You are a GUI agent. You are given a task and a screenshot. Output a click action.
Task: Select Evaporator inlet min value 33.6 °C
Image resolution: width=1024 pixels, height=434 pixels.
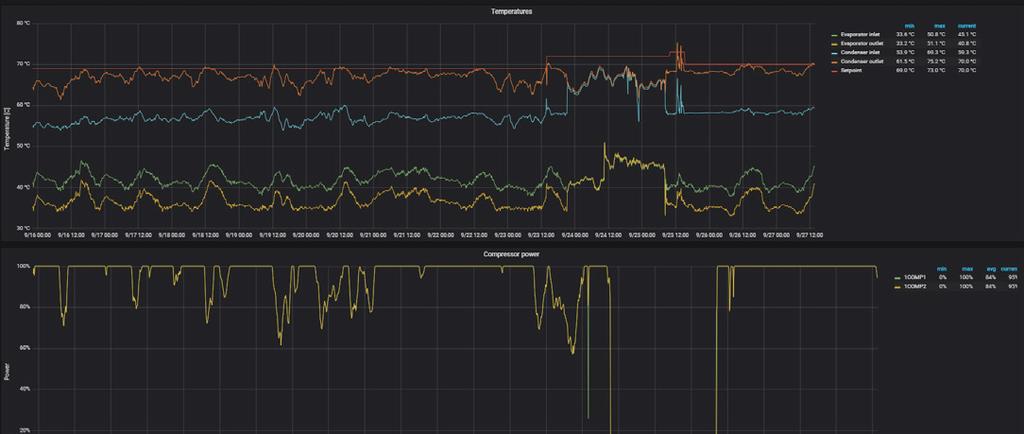coord(905,35)
